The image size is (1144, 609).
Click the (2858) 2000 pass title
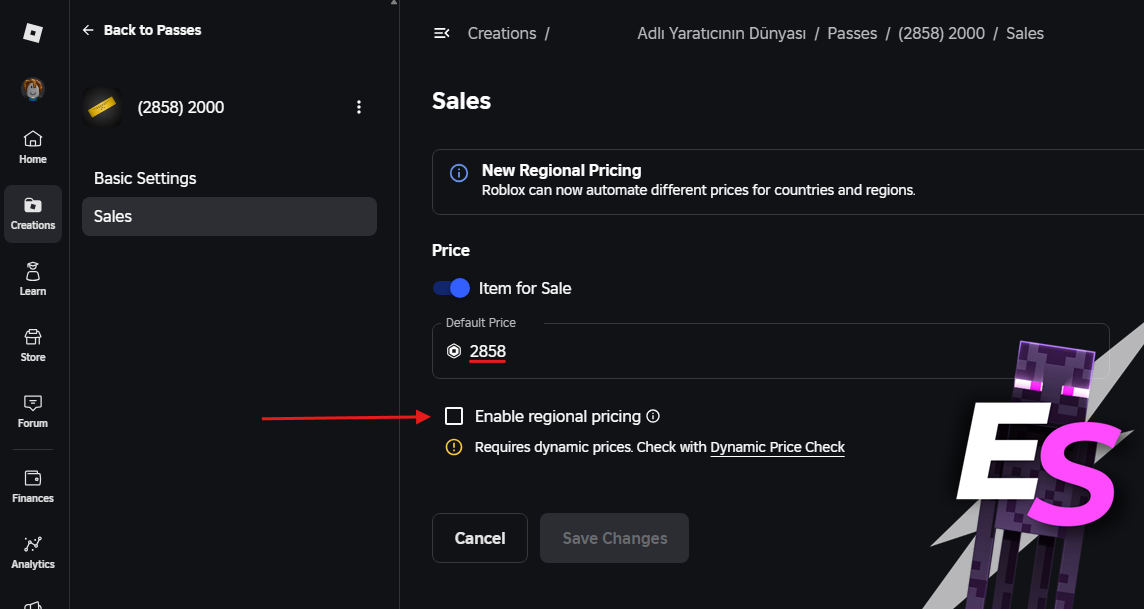[x=181, y=107]
